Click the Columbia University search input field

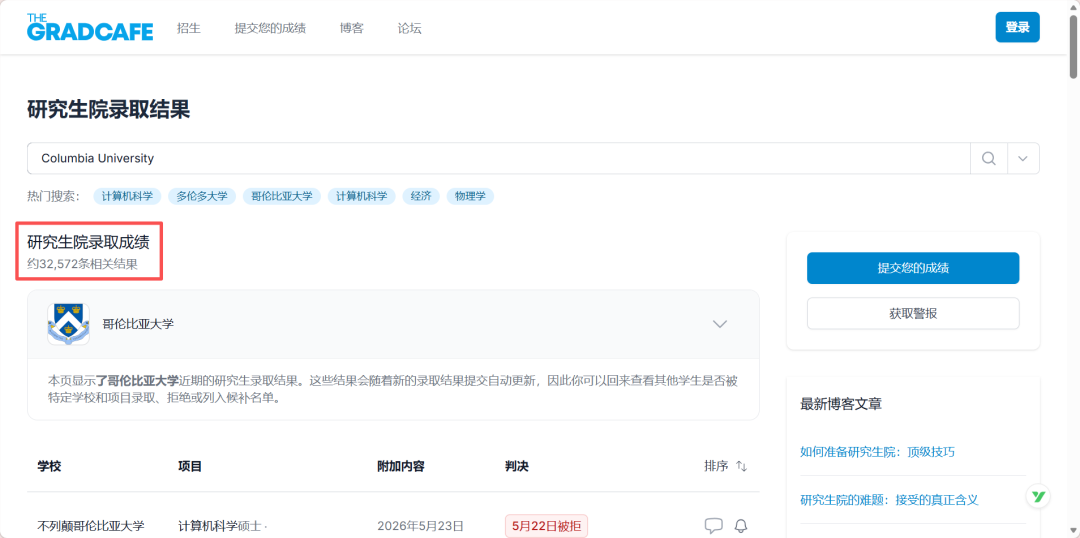[499, 158]
